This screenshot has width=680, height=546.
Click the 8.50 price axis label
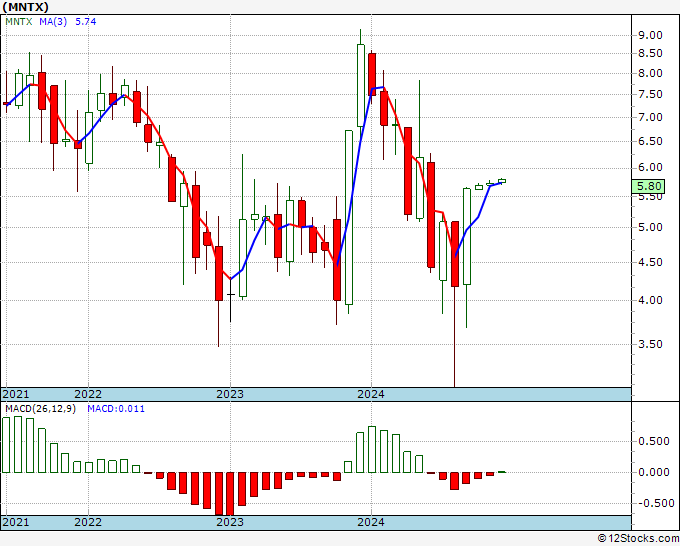[x=650, y=53]
